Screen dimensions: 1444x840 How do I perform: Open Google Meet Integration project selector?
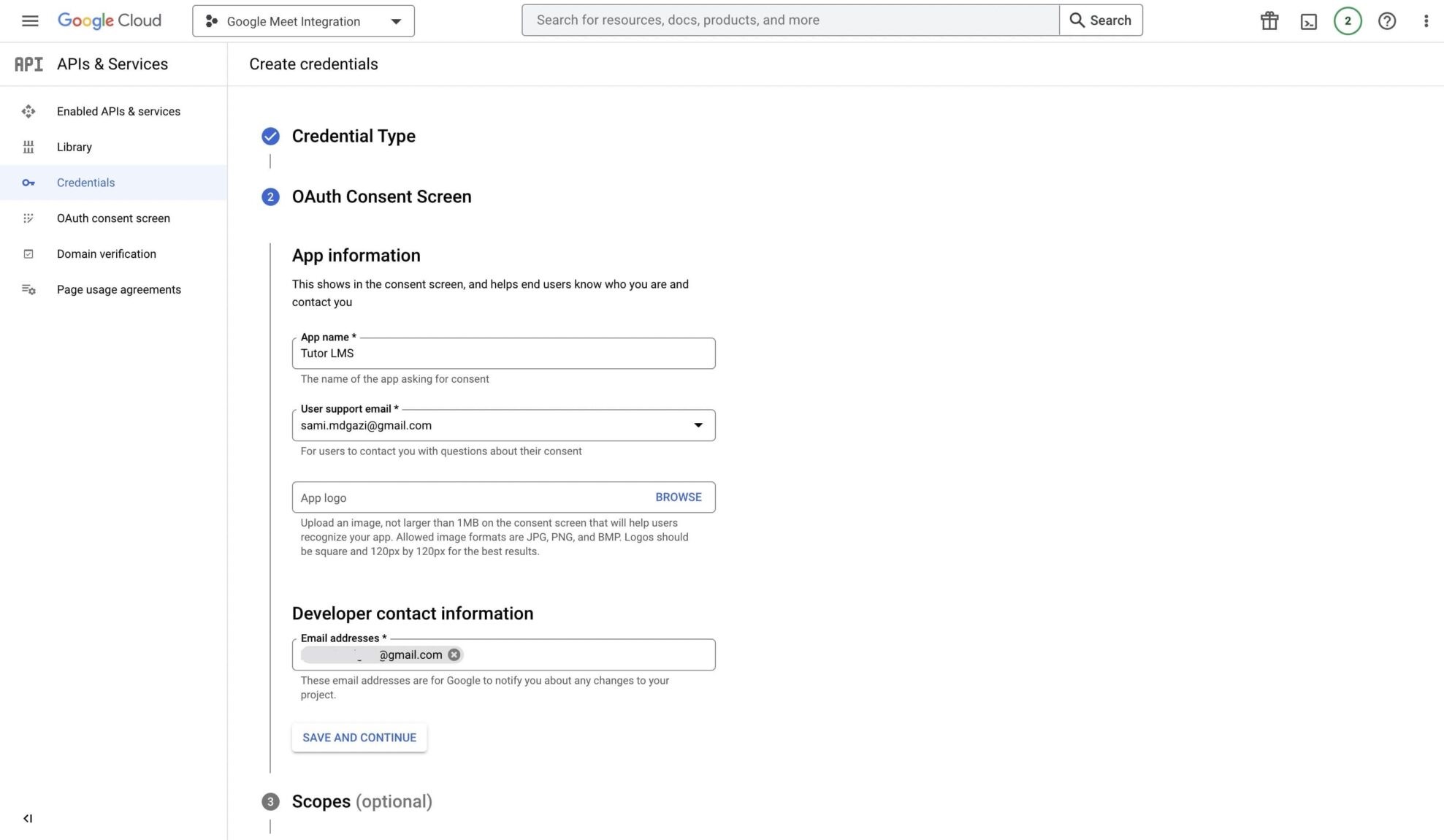303,21
